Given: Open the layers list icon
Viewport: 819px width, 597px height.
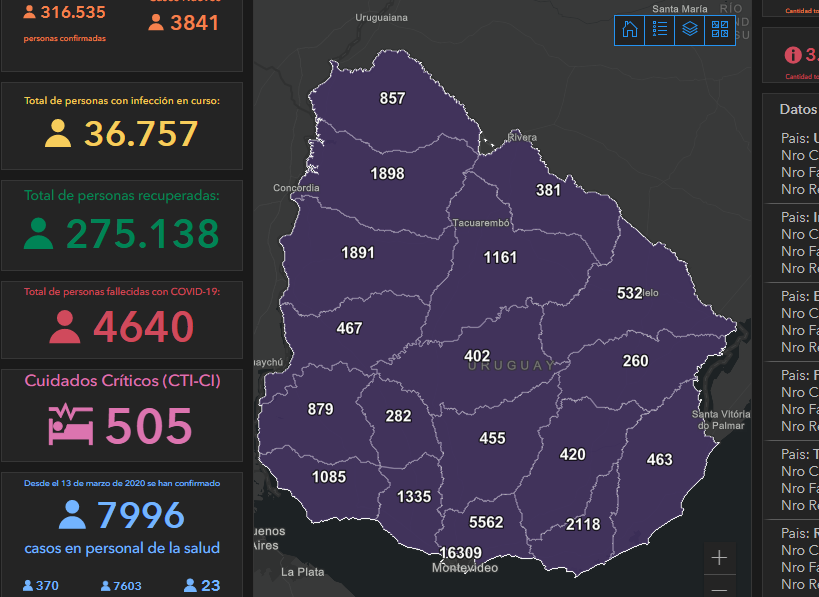Looking at the screenshot, I should coord(689,30).
